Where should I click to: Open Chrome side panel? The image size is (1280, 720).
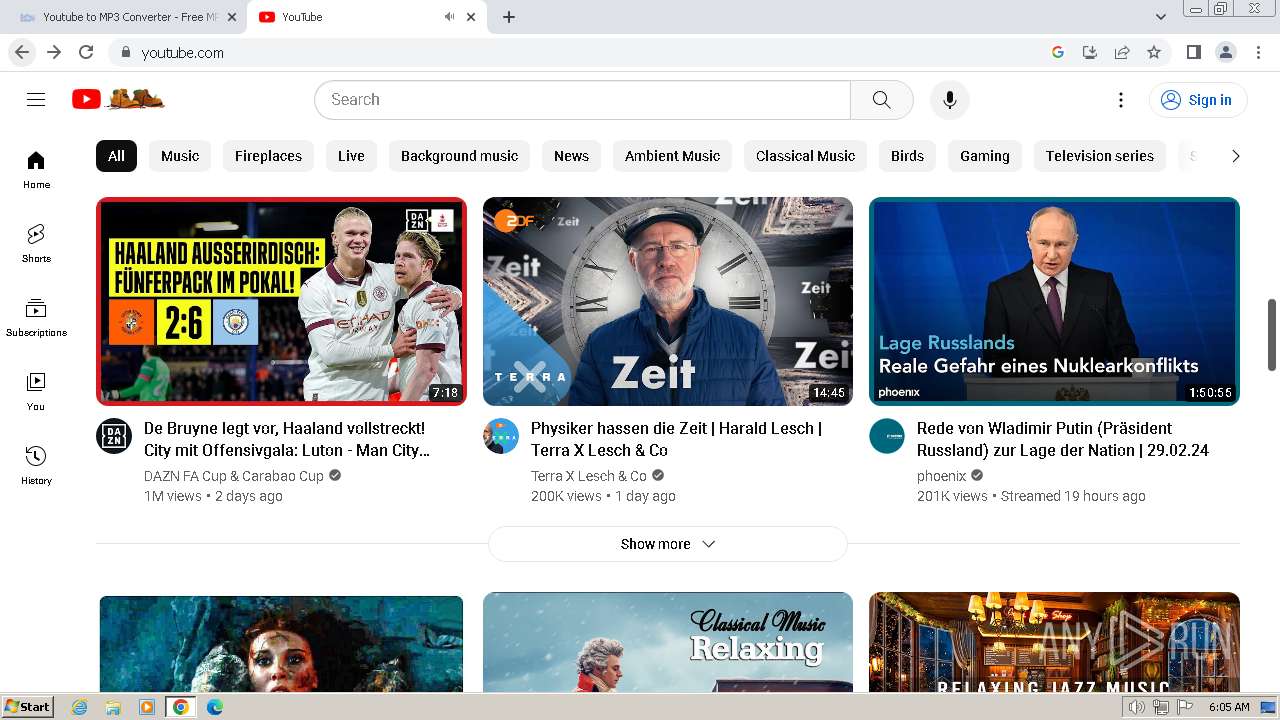click(1193, 52)
